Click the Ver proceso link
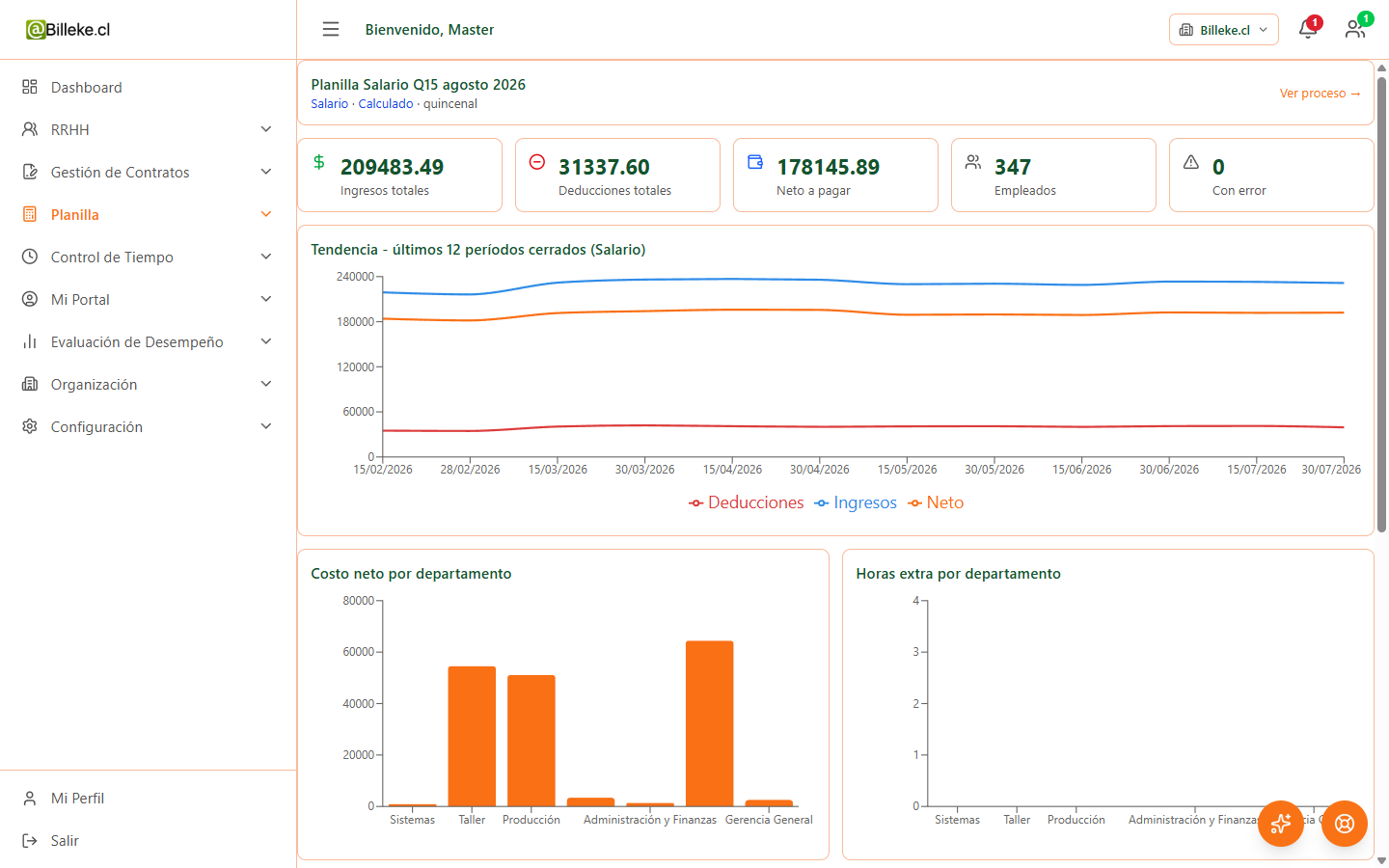1389x868 pixels. (1321, 94)
